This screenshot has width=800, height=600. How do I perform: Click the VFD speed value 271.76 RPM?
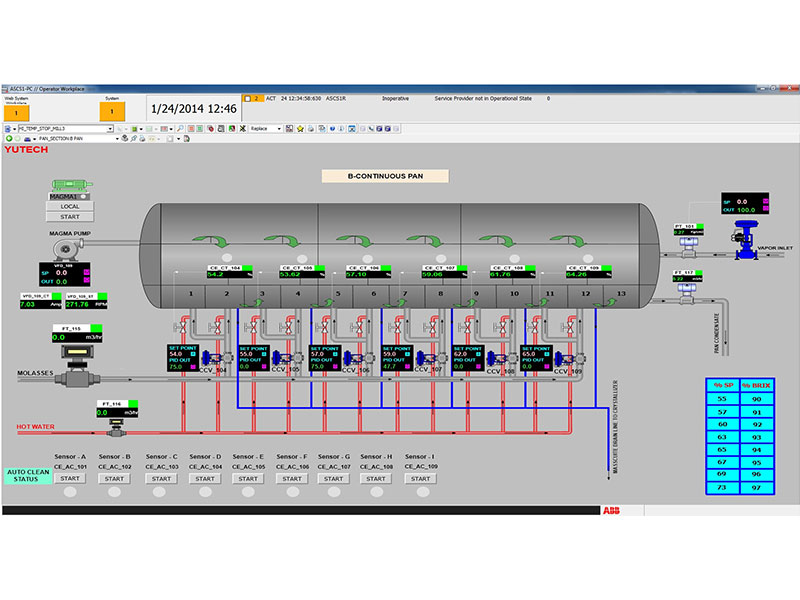pyautogui.click(x=78, y=304)
